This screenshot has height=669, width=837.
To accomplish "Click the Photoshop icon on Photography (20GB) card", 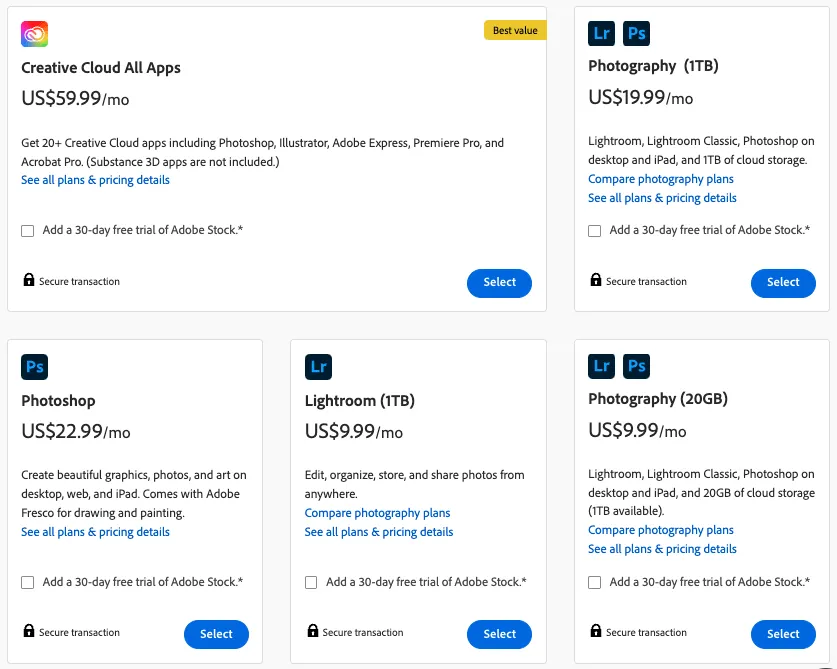I will [637, 367].
